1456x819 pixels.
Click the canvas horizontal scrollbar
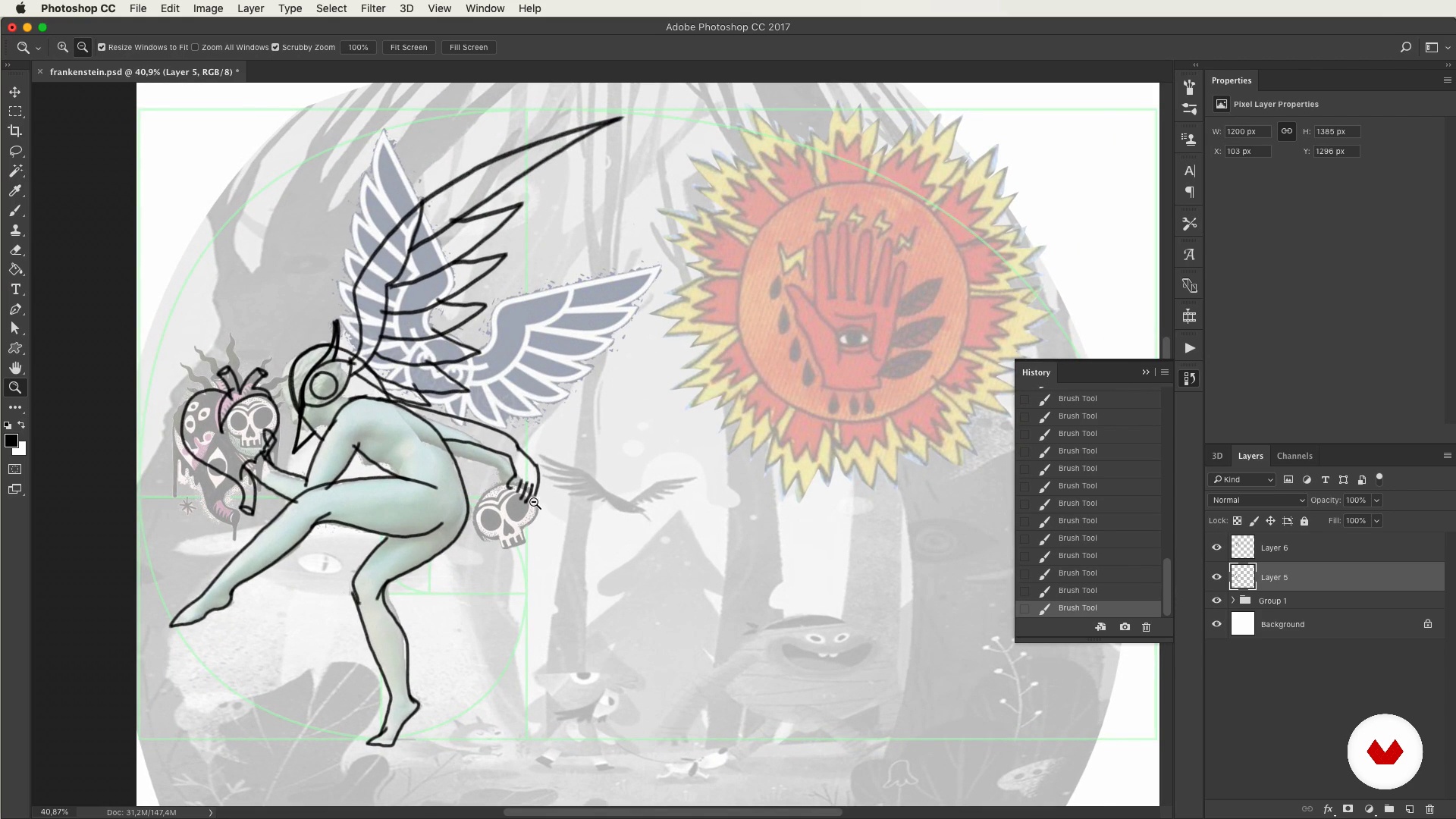672,812
